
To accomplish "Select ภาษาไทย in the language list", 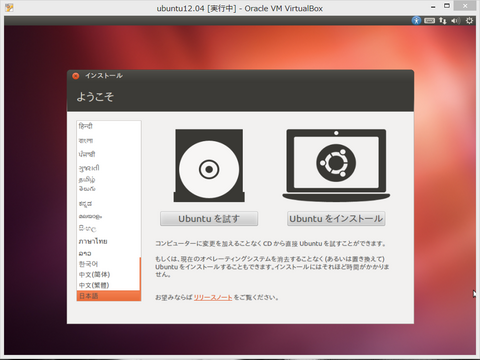I will pyautogui.click(x=108, y=241).
